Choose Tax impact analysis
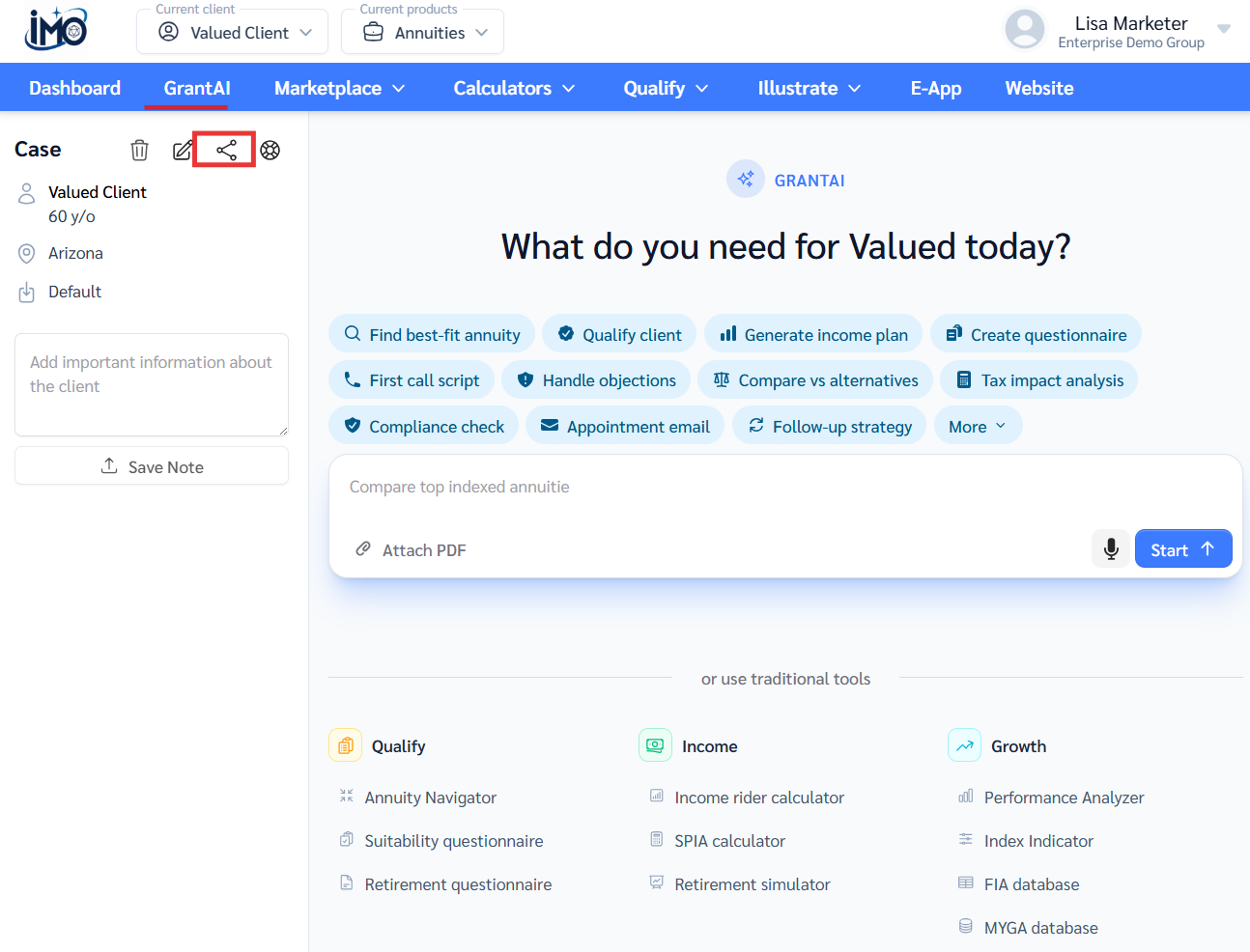 (x=1039, y=379)
